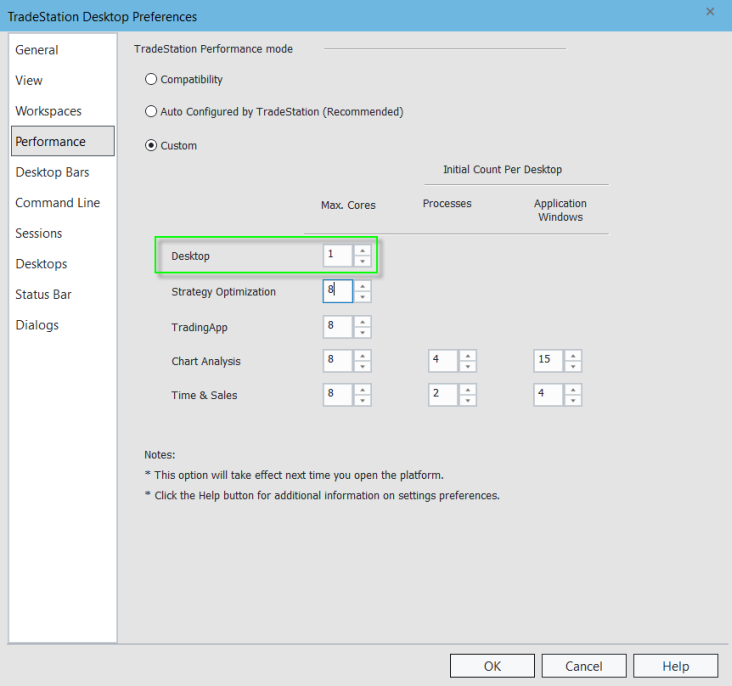
Task: Select the Custom performance mode
Action: point(151,146)
